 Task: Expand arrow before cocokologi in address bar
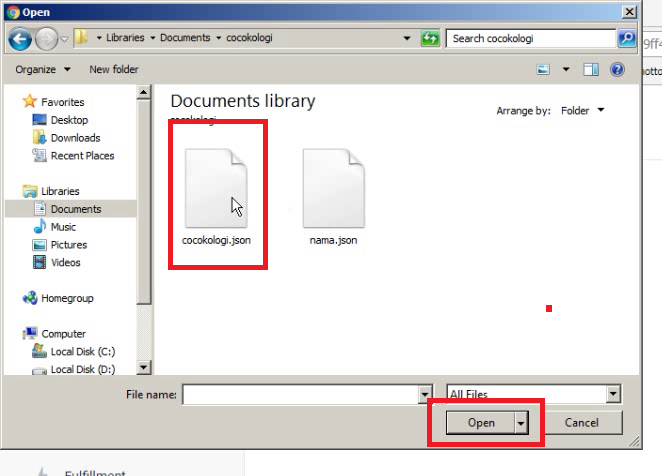point(219,38)
